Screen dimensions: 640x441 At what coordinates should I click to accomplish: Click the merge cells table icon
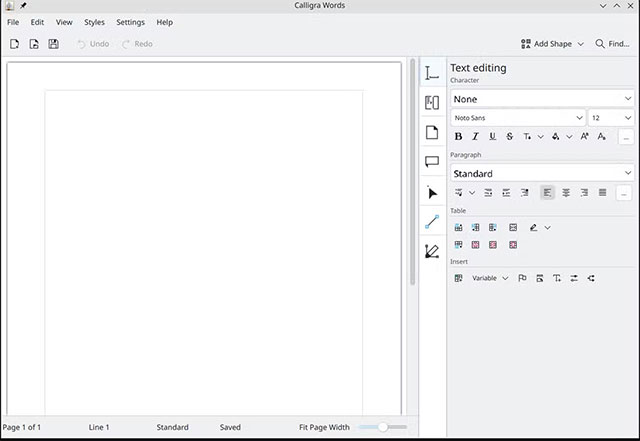coord(513,227)
